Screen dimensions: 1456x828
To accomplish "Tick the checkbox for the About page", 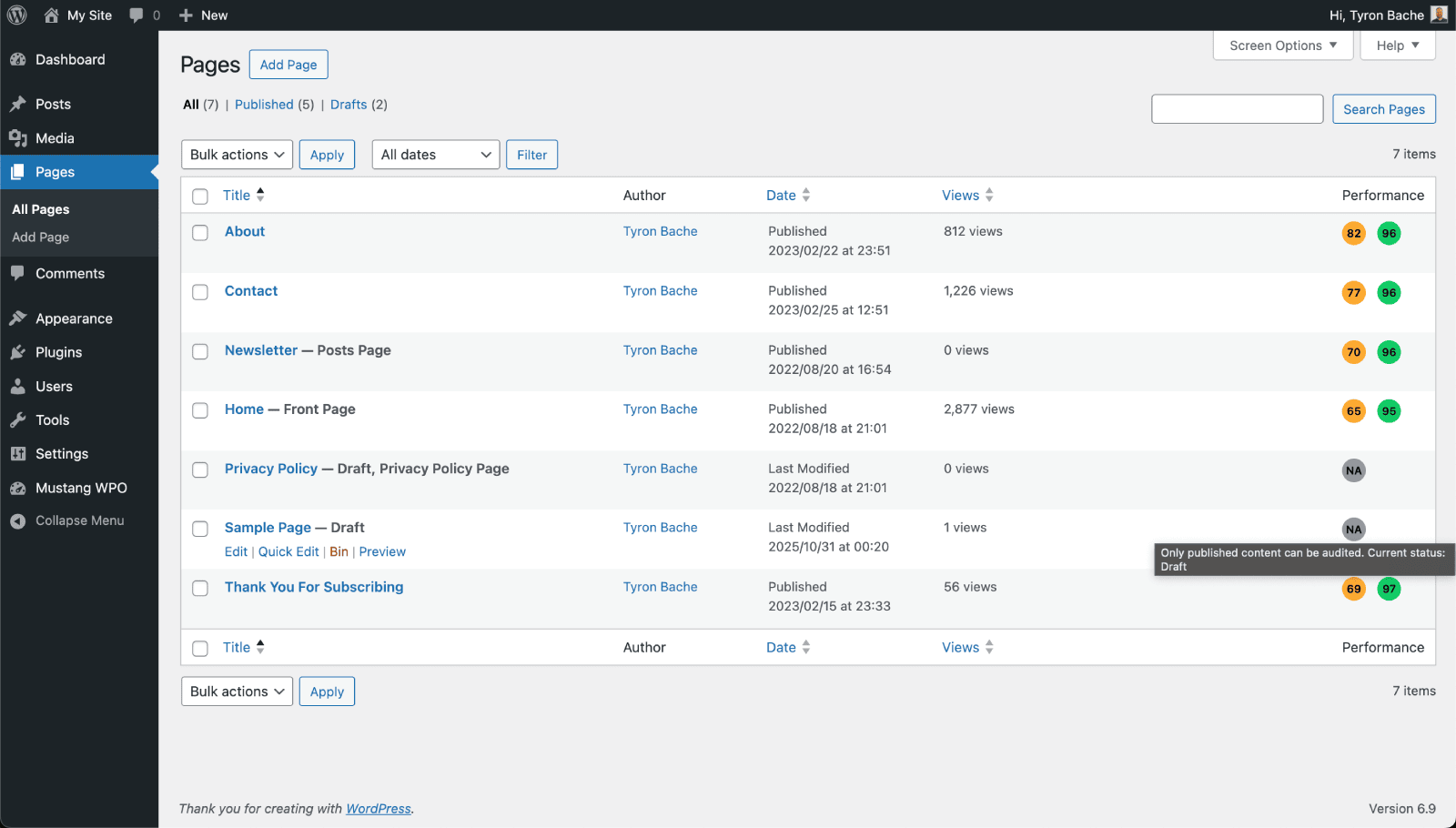I will click(200, 232).
